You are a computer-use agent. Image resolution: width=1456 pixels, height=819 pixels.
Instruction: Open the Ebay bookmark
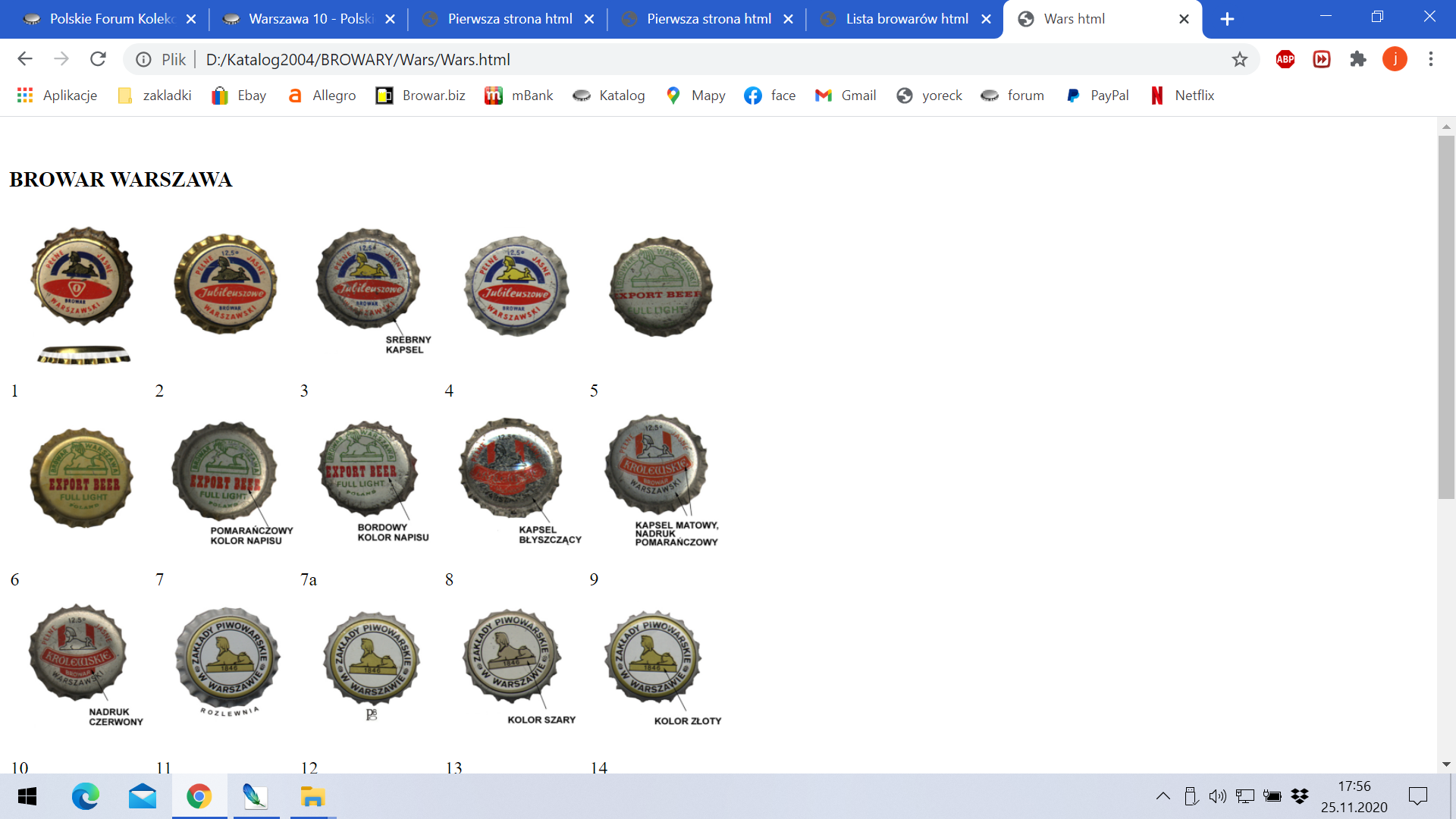(239, 96)
